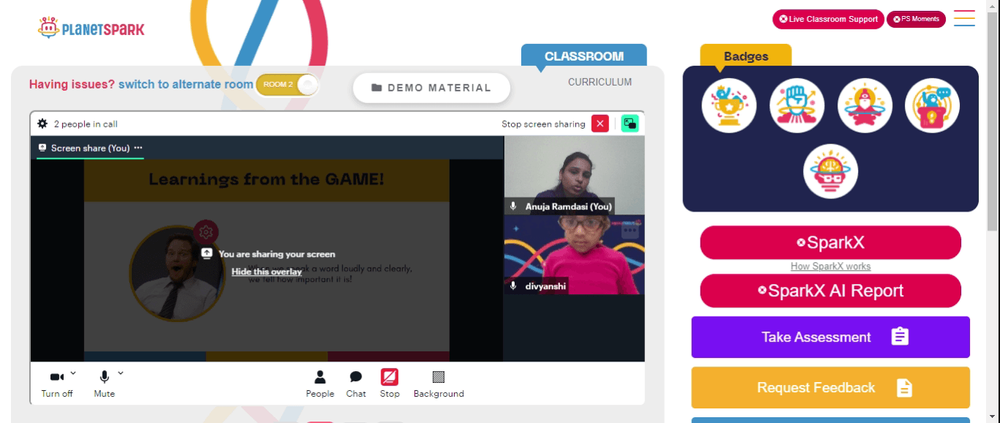Image resolution: width=1000 pixels, height=423 pixels.
Task: Click the 2 people in call label
Action: [85, 124]
